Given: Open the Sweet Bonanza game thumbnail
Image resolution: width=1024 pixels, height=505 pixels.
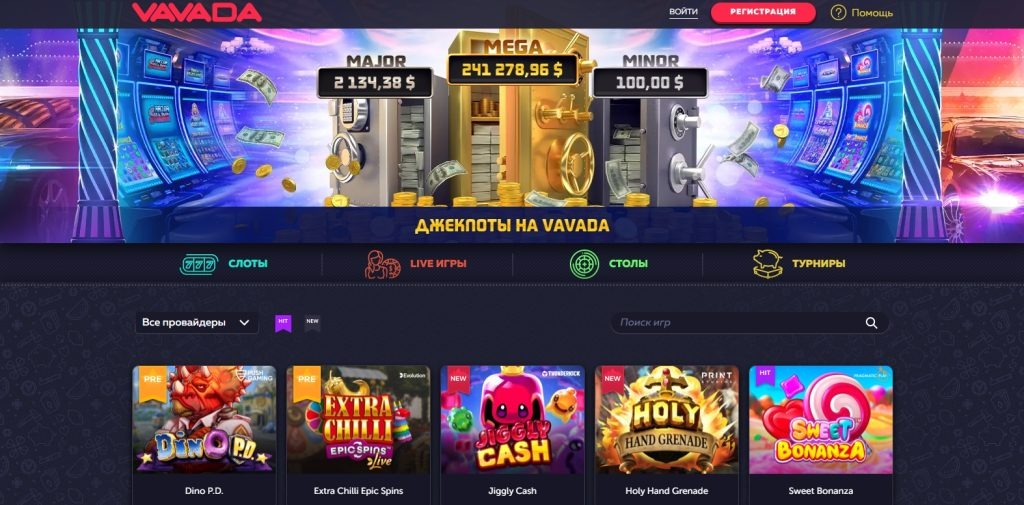Looking at the screenshot, I should (820, 419).
